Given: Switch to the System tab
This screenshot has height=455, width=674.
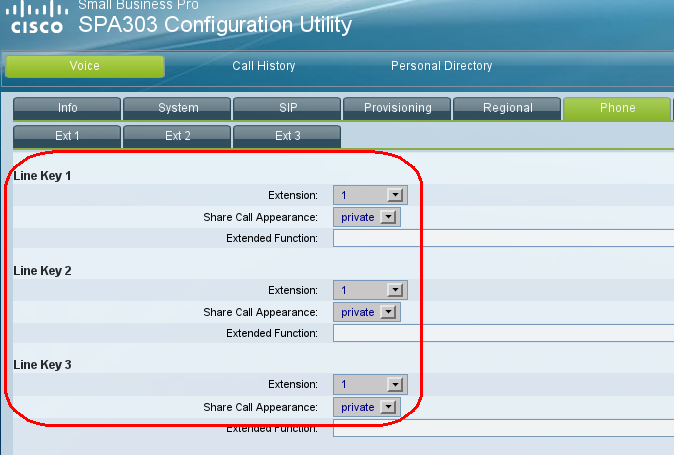Looking at the screenshot, I should [177, 108].
